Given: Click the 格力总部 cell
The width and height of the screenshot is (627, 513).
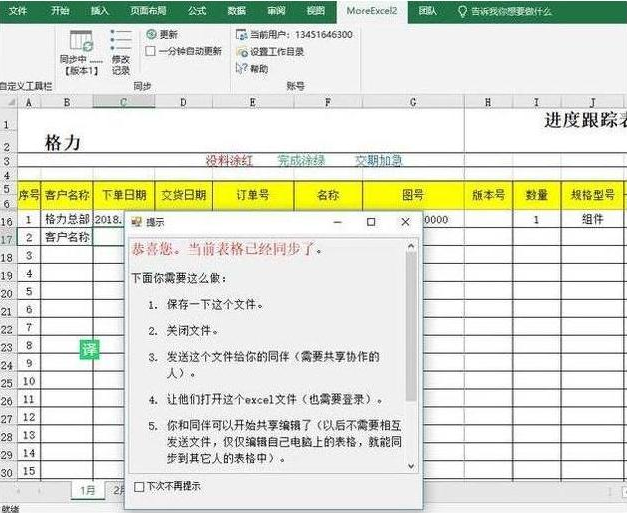Looking at the screenshot, I should [67, 219].
